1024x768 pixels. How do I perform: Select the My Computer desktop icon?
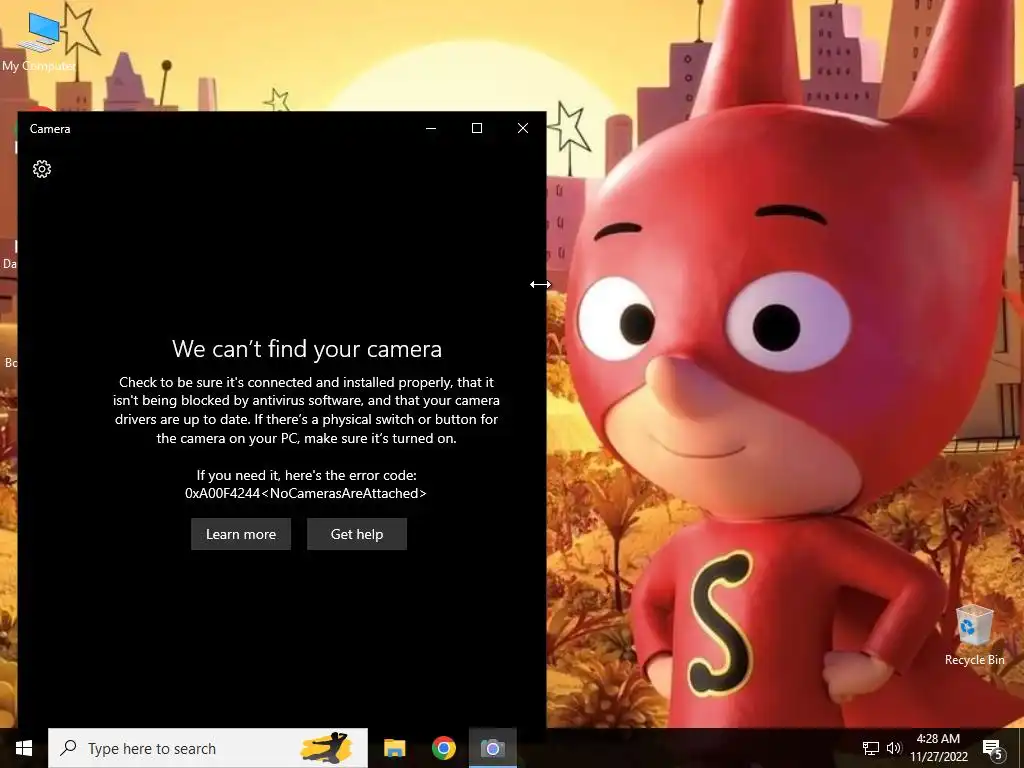[39, 40]
